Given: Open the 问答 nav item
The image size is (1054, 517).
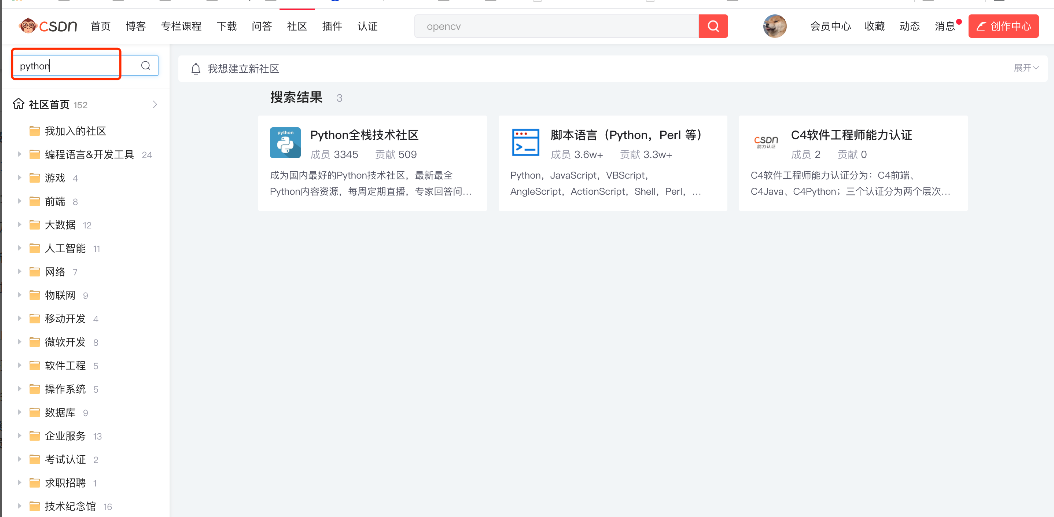Looking at the screenshot, I should click(x=261, y=26).
